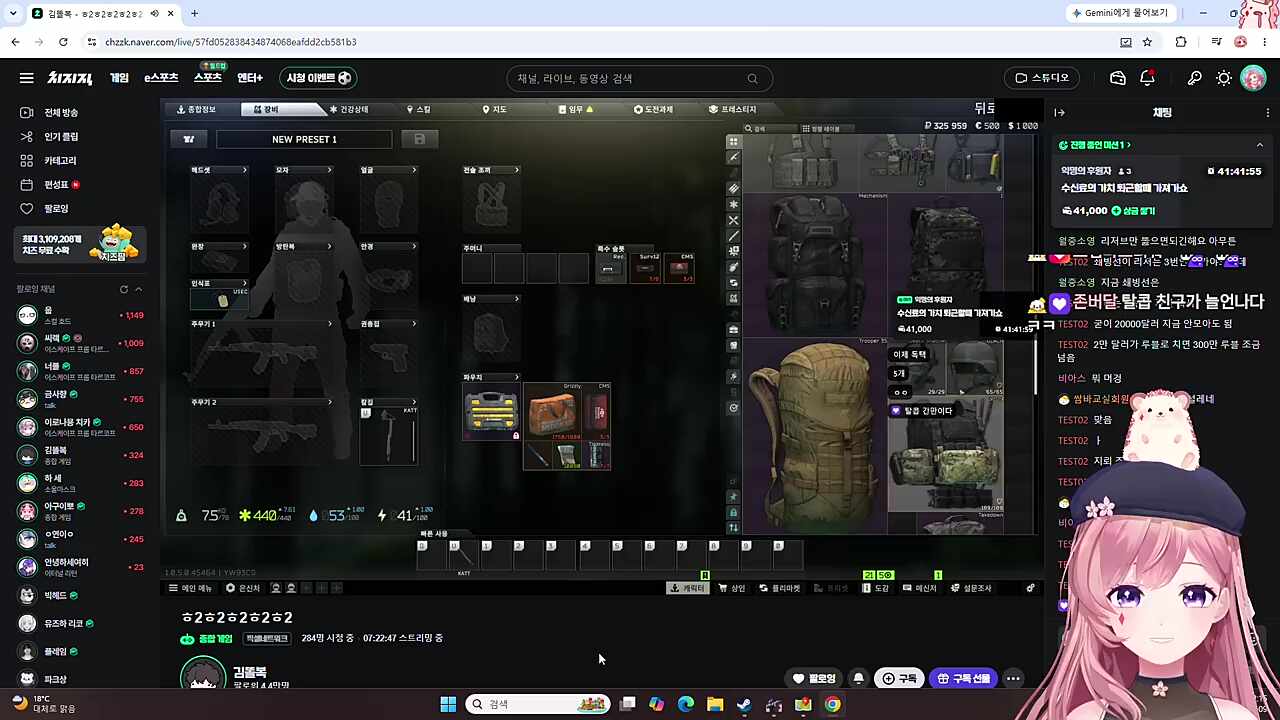The image size is (1280, 720).
Task: Open the e스포츠 menu item
Action: point(161,78)
